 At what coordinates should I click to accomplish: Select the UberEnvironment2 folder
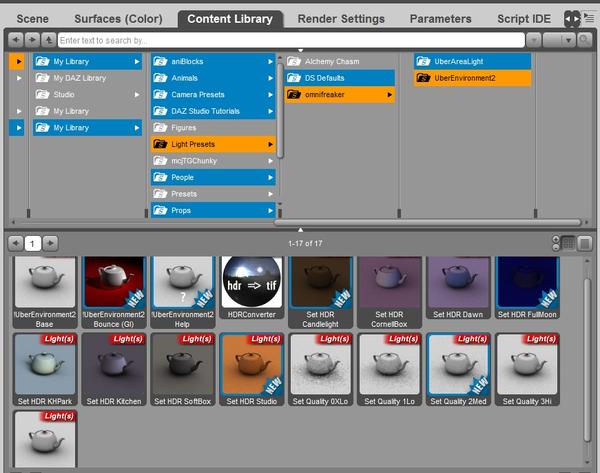point(473,78)
